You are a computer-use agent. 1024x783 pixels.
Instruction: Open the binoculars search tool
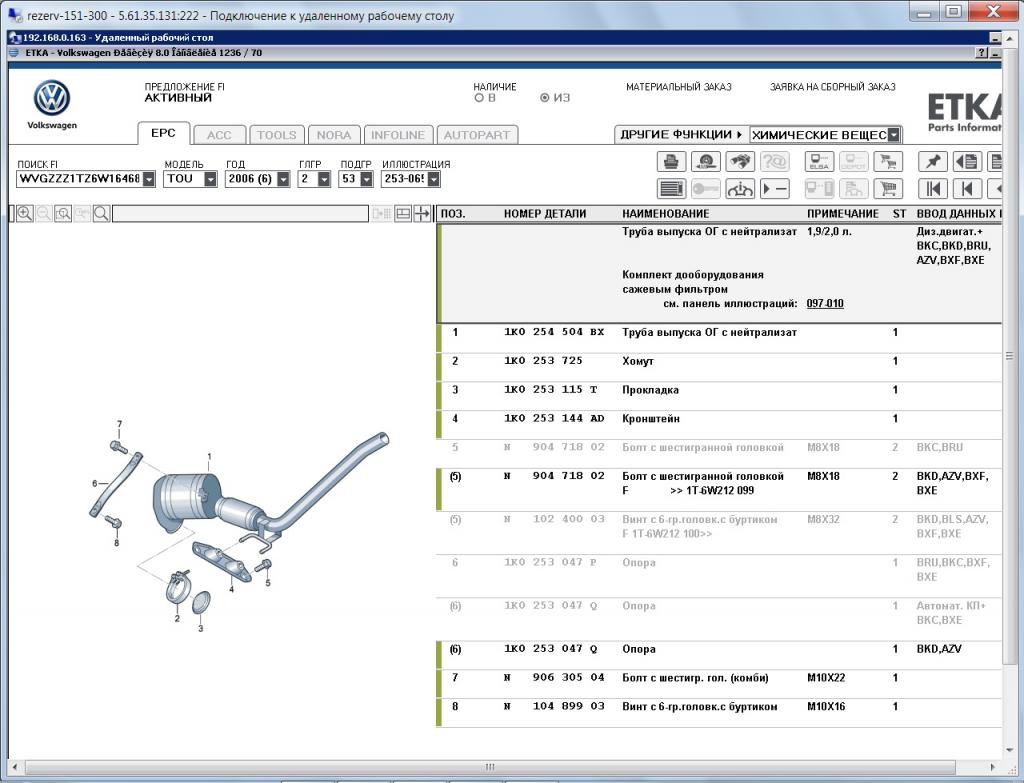(740, 161)
